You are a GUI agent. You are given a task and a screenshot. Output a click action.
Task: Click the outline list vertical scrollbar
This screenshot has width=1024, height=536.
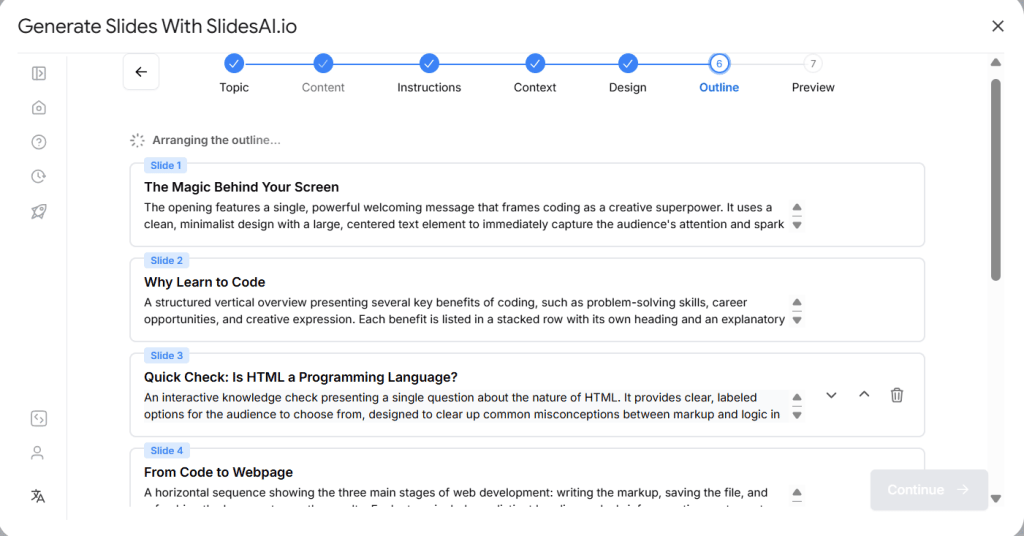(995, 180)
